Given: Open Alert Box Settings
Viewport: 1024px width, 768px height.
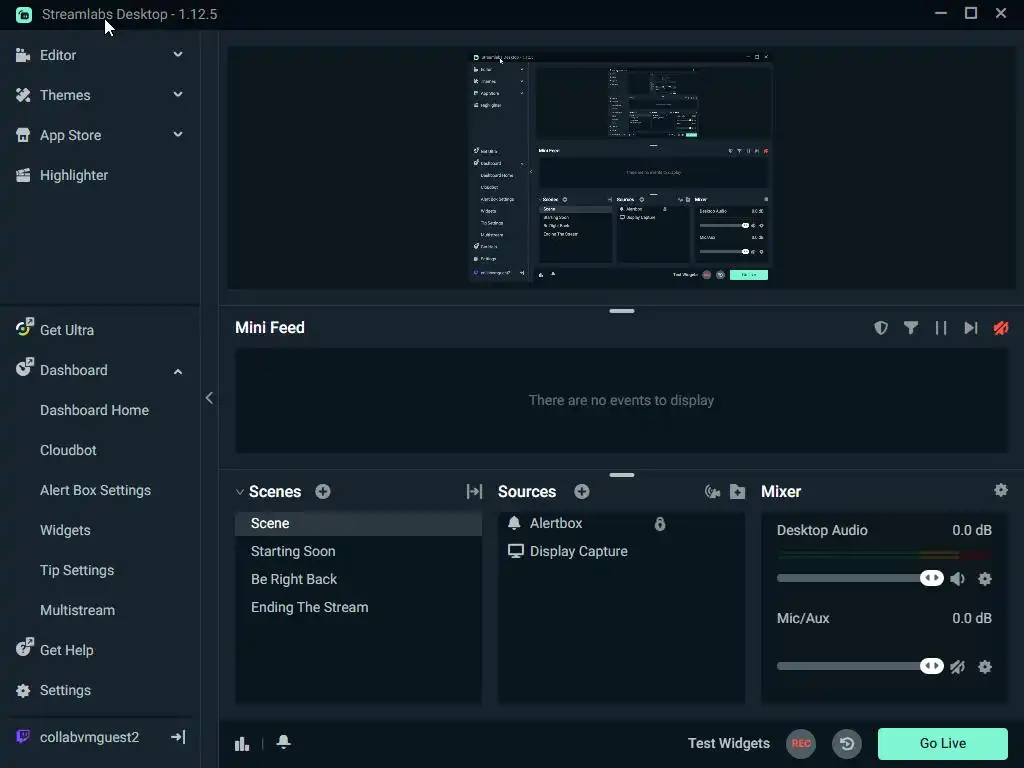Looking at the screenshot, I should coord(95,490).
